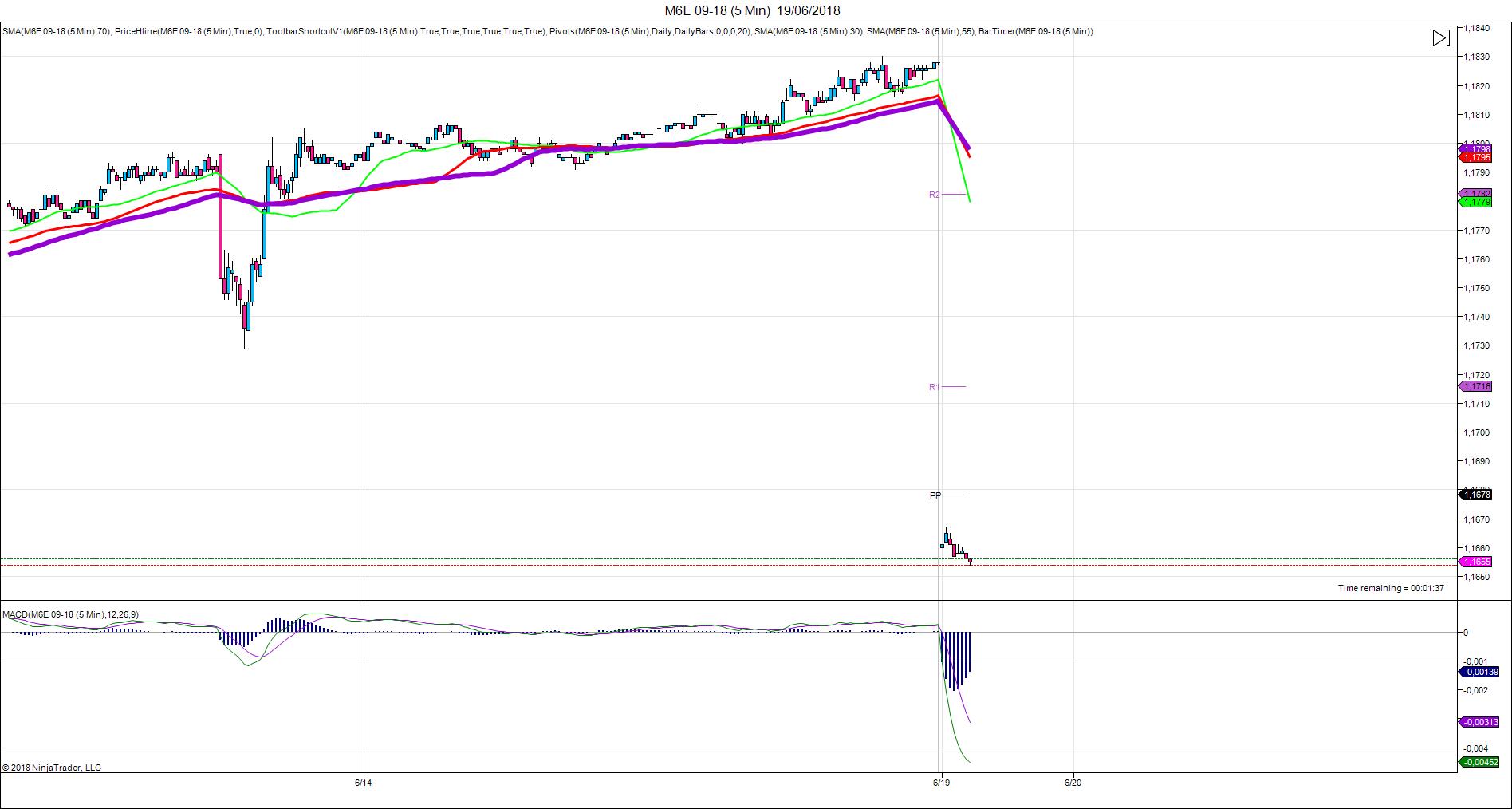Select the magenta 1,1655 current price marker
1512x809 pixels.
[1475, 562]
